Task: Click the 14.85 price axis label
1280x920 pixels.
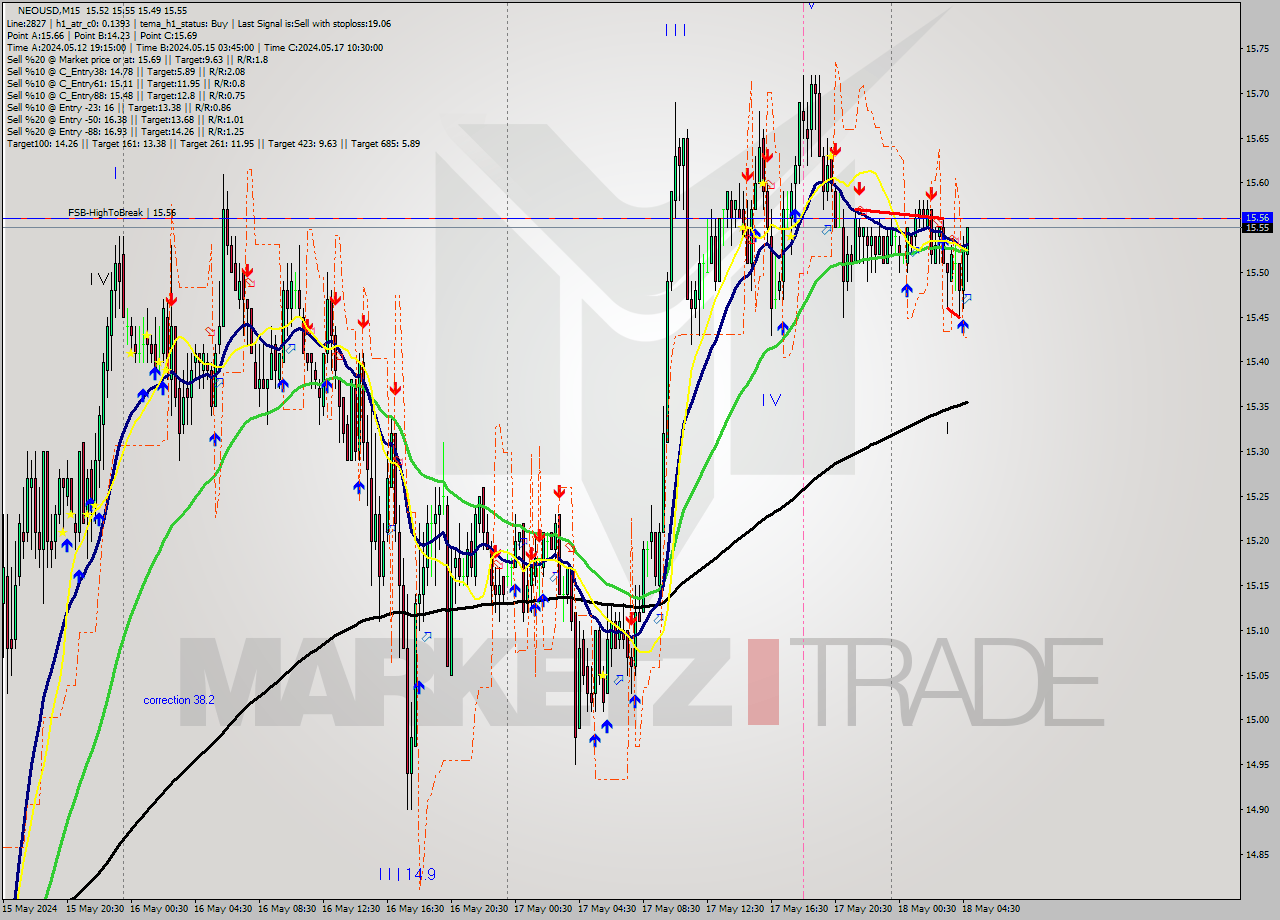Action: pos(1256,854)
